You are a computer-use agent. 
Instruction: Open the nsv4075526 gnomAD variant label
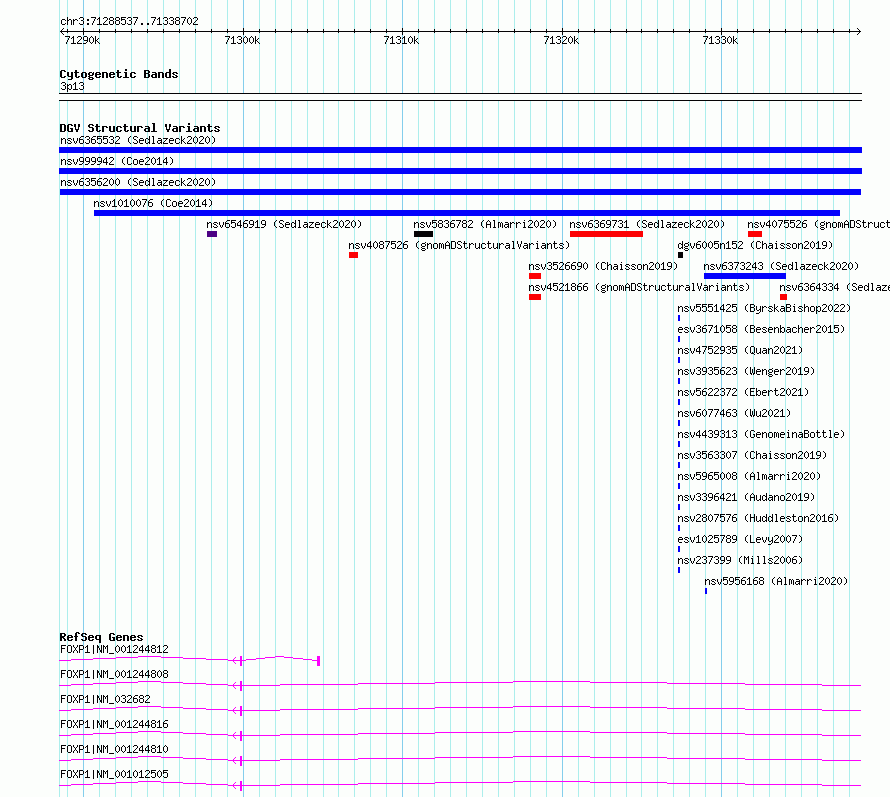click(818, 224)
